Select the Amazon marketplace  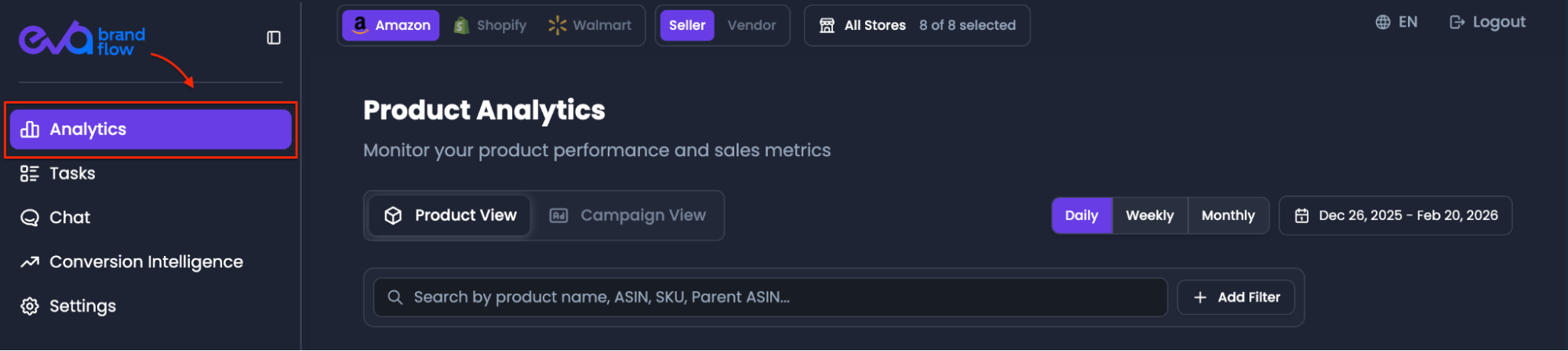pyautogui.click(x=391, y=25)
